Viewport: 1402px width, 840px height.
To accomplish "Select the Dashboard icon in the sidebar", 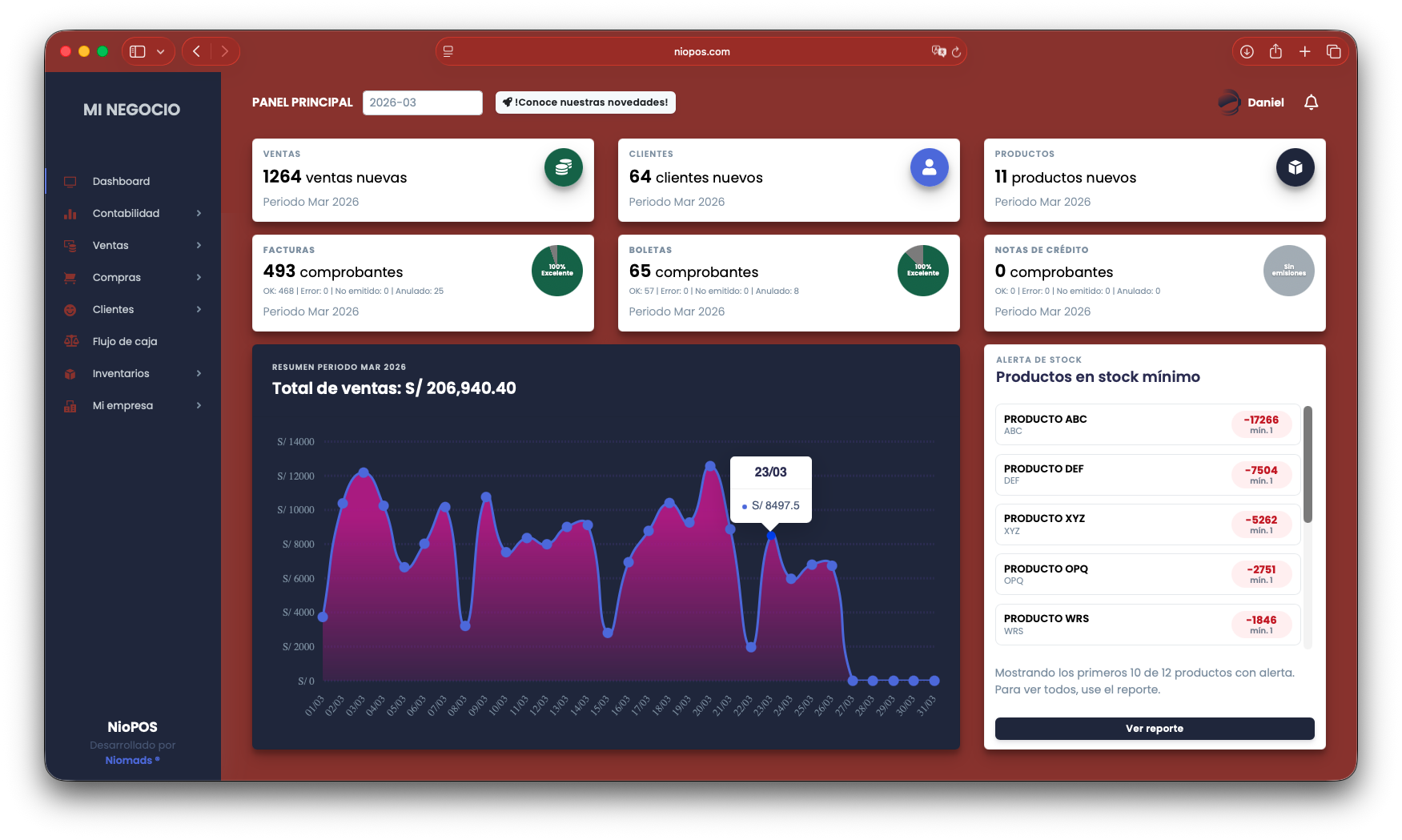I will 70,181.
